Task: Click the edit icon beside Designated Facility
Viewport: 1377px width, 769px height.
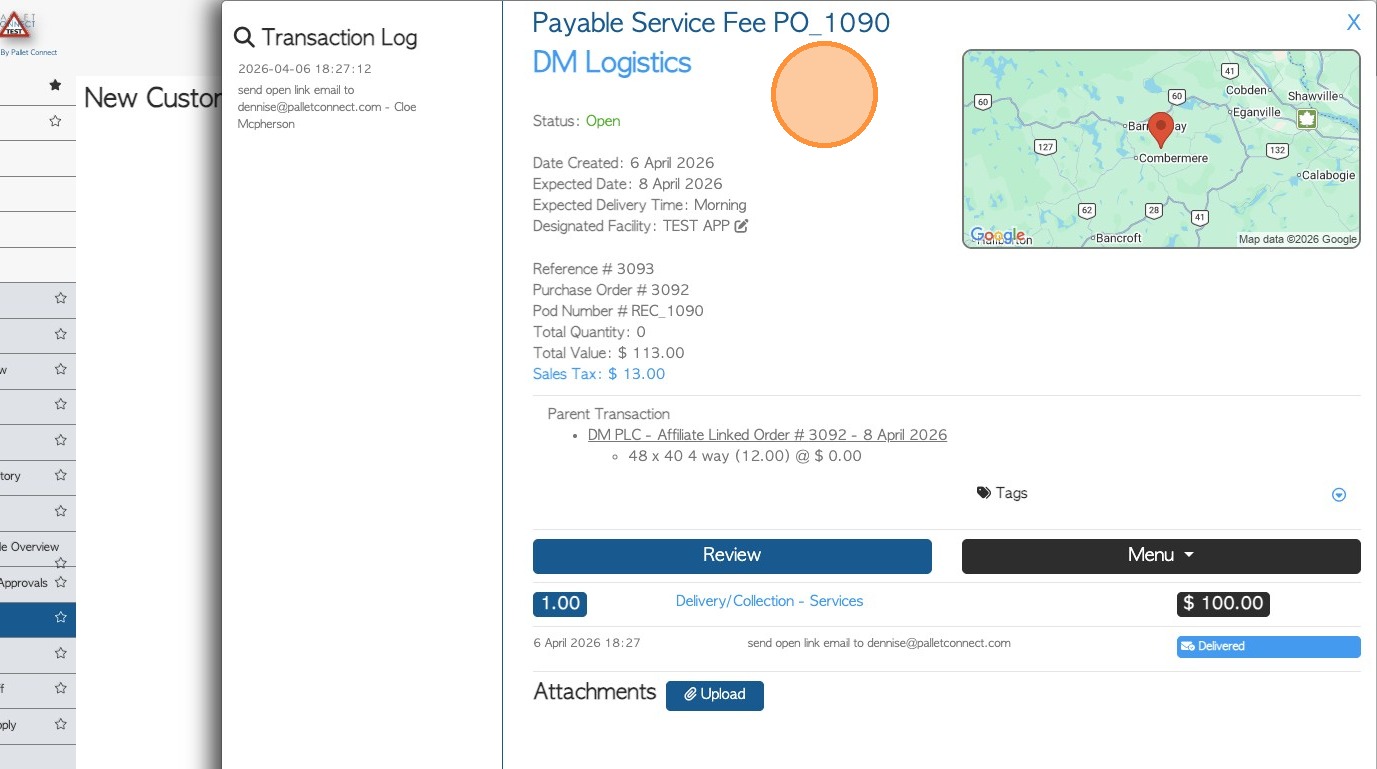Action: pos(741,226)
